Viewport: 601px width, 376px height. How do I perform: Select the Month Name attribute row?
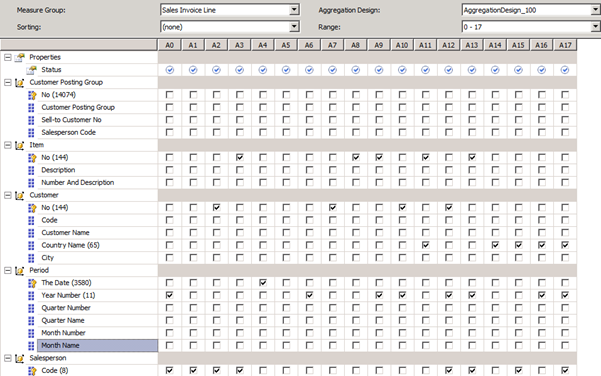(x=97, y=346)
